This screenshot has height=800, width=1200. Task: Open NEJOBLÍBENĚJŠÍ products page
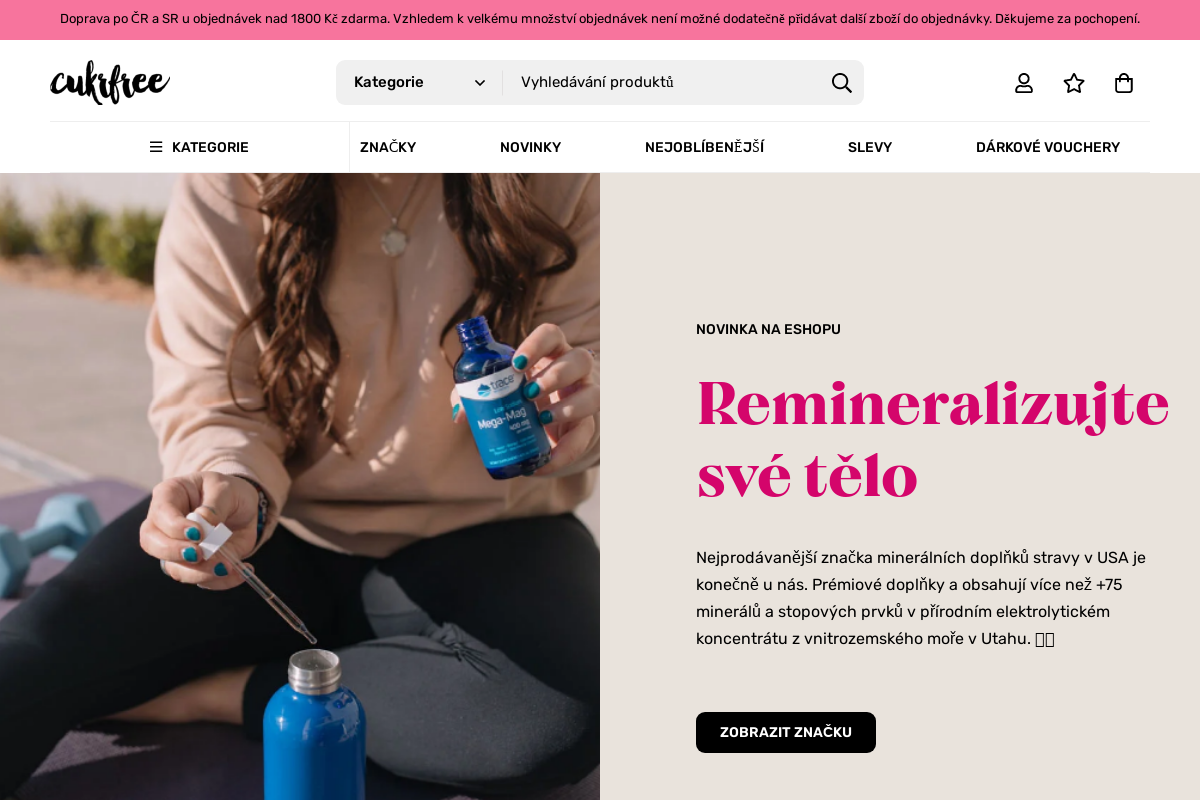(x=704, y=147)
